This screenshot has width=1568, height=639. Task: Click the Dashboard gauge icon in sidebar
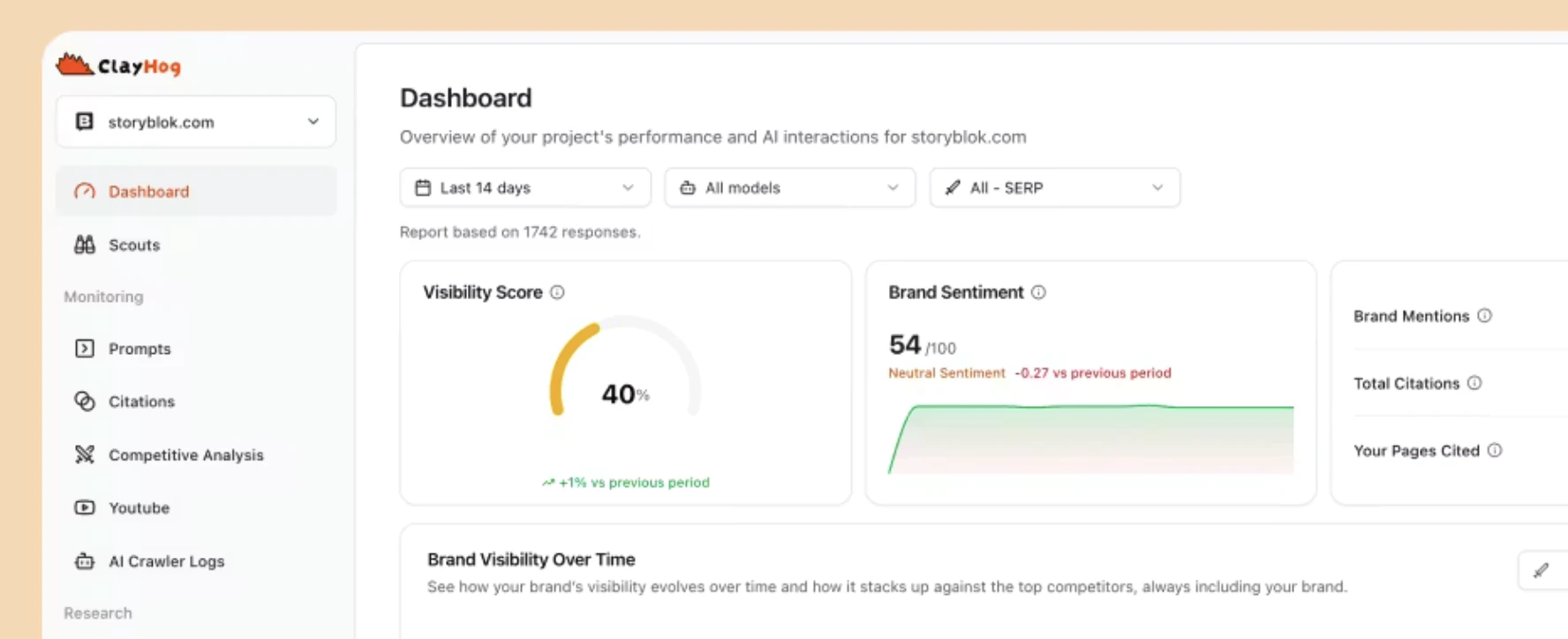point(85,192)
